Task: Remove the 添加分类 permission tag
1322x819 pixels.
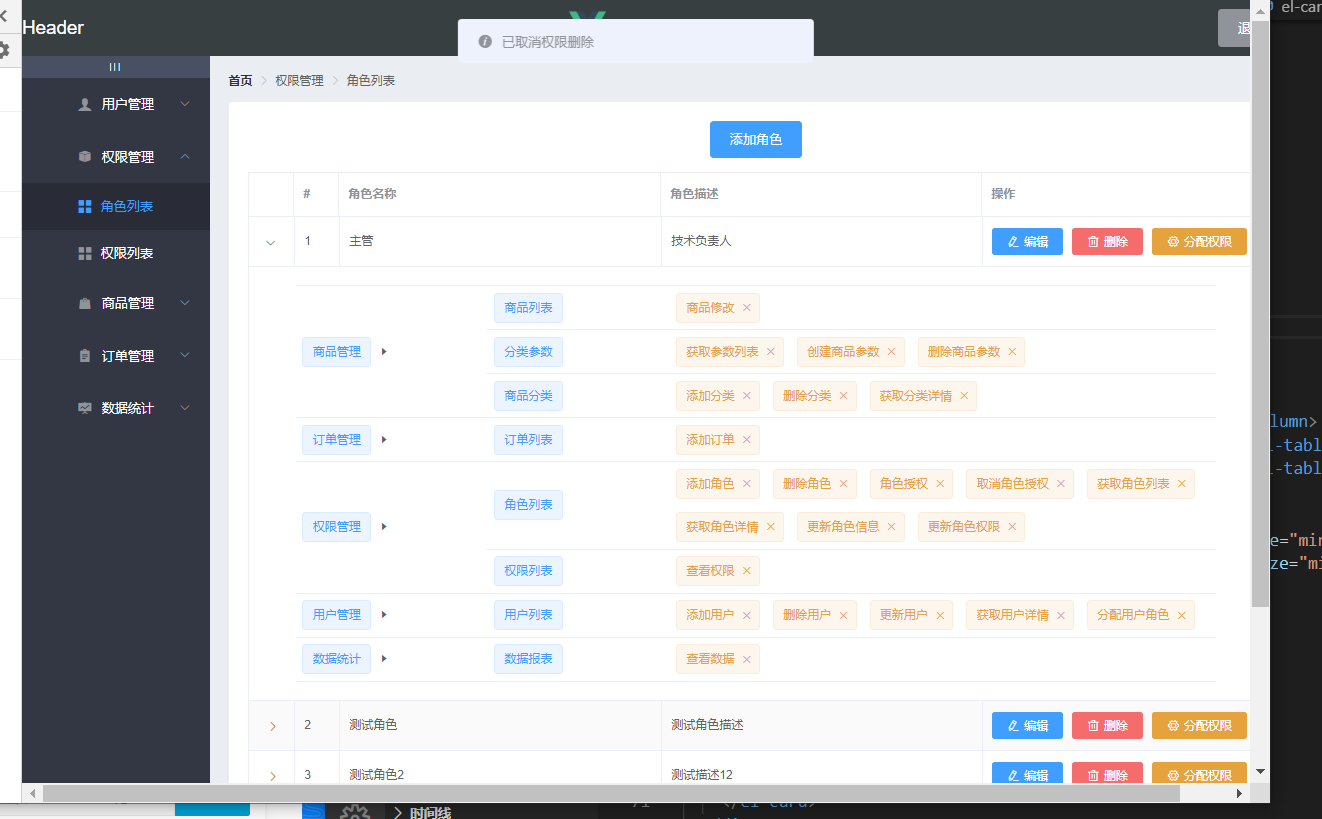Action: pyautogui.click(x=746, y=396)
